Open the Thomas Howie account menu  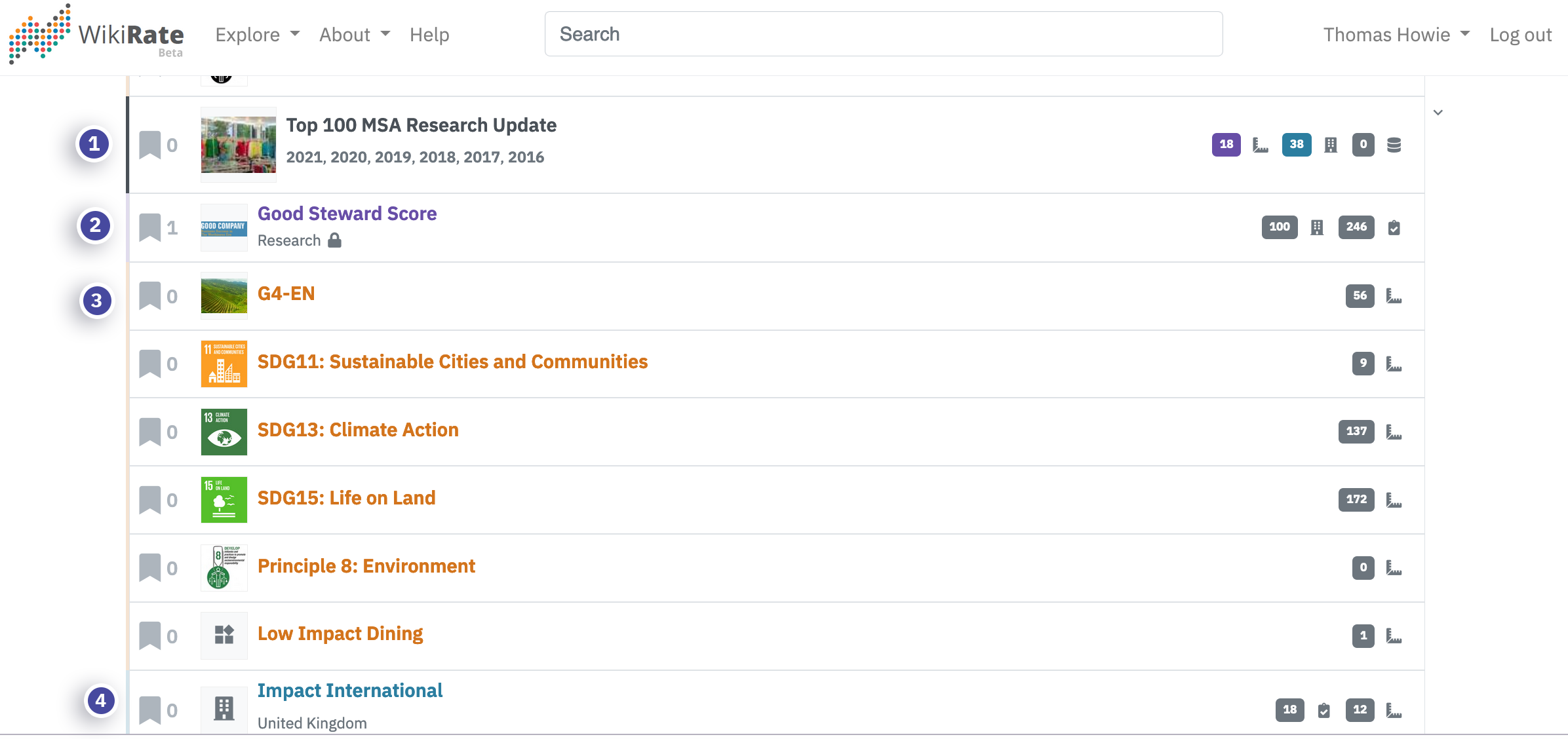(1396, 34)
